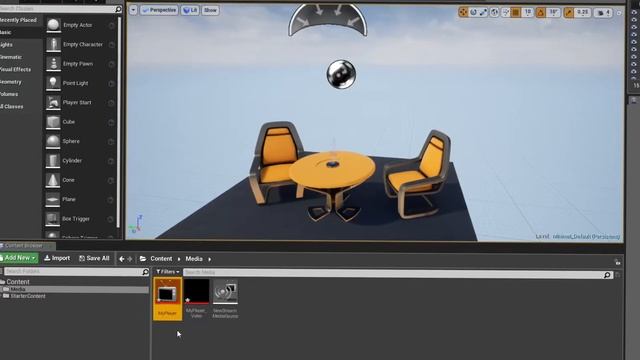The width and height of the screenshot is (640, 360).
Task: Click the Import button
Action: (x=57, y=258)
